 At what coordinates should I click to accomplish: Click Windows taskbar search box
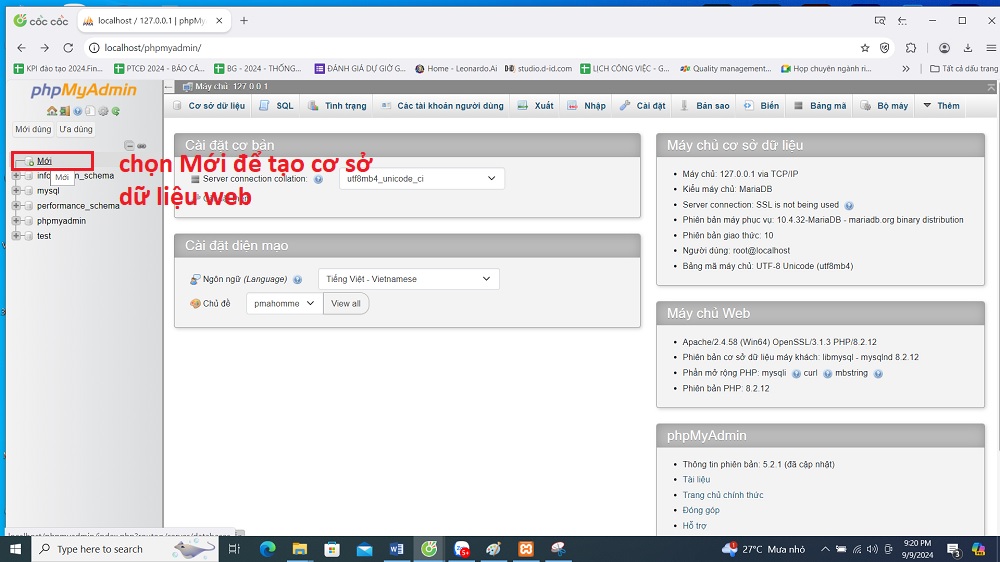(x=125, y=549)
